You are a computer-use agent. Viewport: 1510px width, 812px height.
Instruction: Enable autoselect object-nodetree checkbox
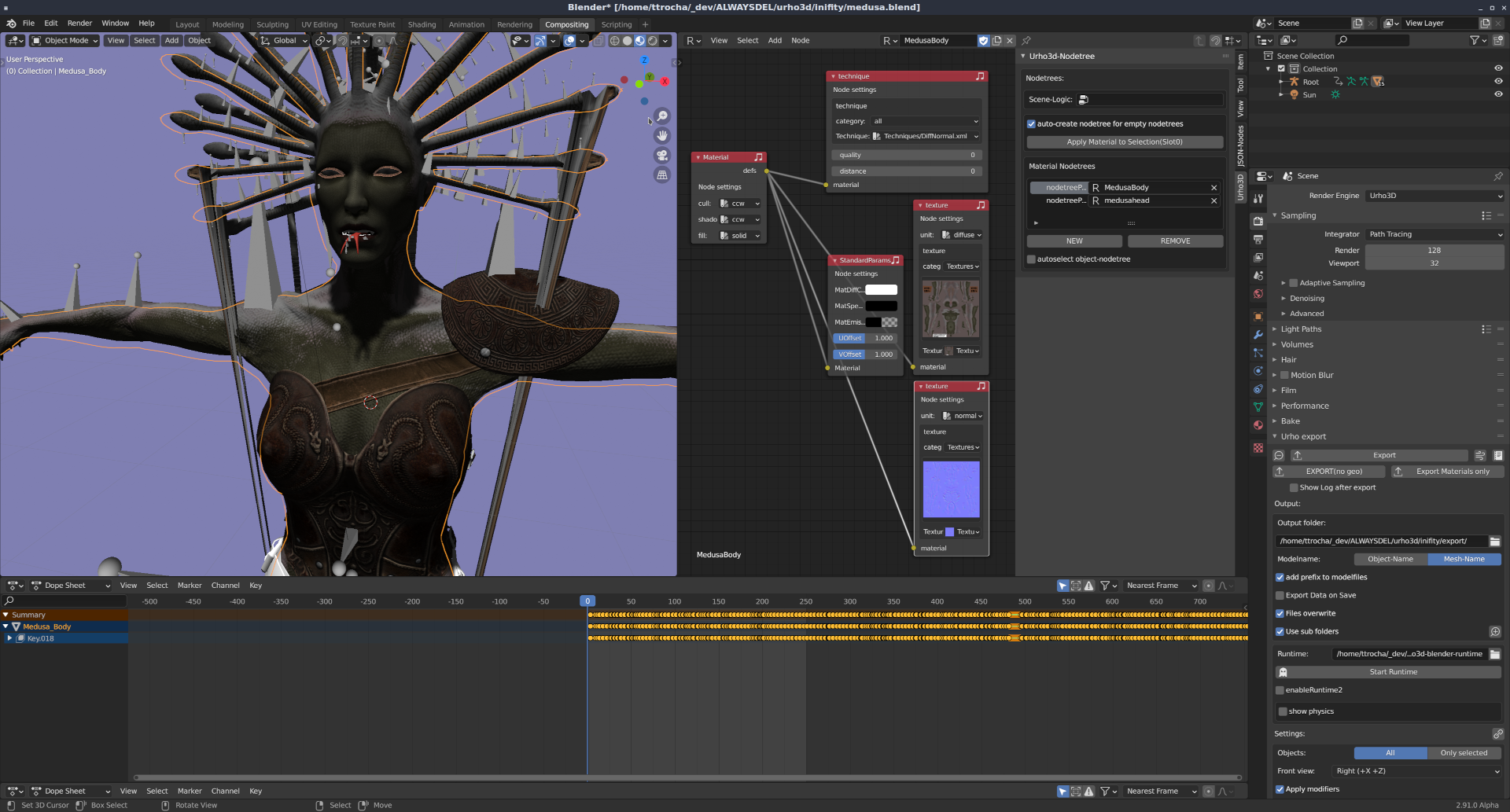[1031, 259]
